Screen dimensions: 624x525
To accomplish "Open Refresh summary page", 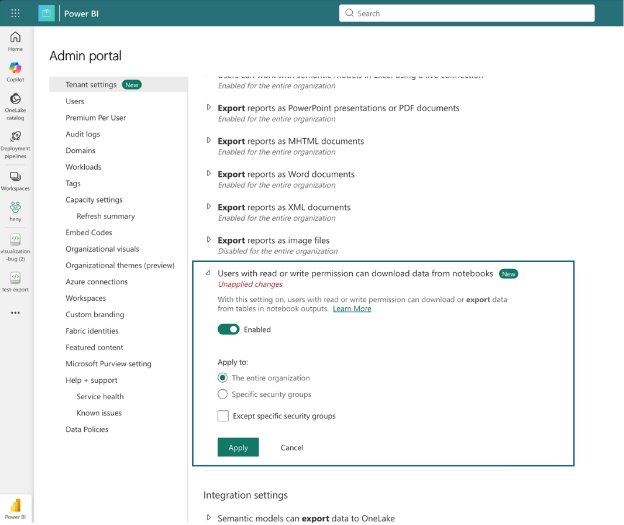I will click(x=105, y=216).
